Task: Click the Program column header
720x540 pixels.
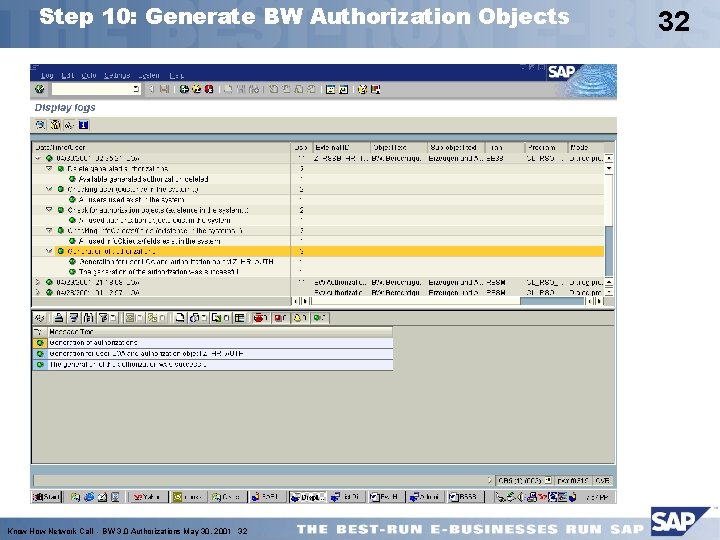Action: pos(546,147)
